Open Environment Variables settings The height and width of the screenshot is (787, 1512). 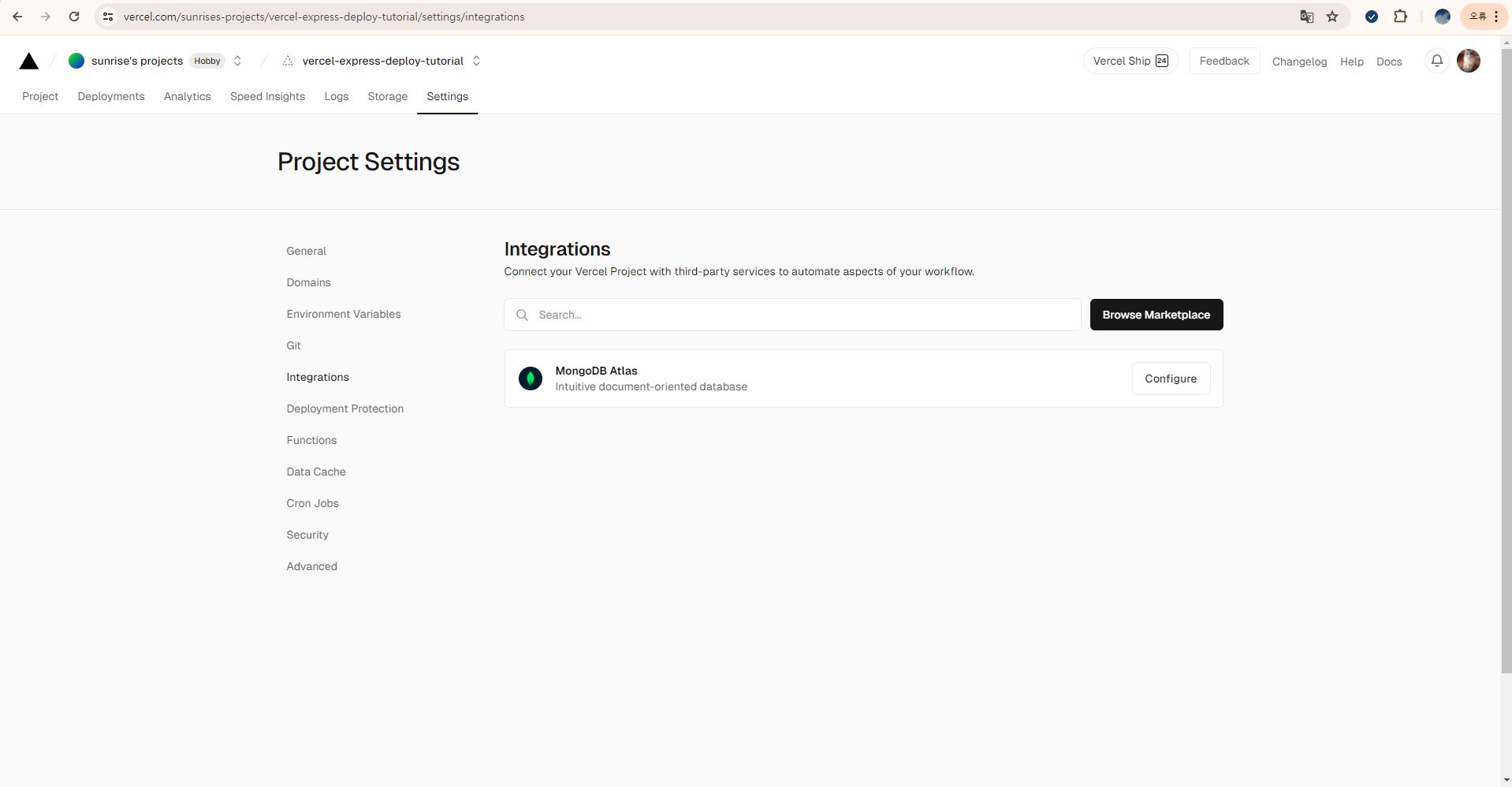(344, 314)
